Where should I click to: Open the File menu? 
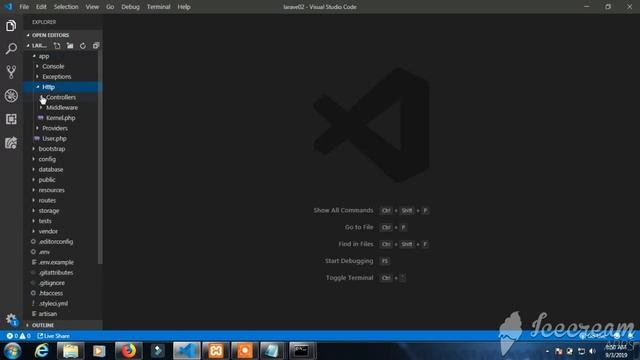[x=24, y=7]
